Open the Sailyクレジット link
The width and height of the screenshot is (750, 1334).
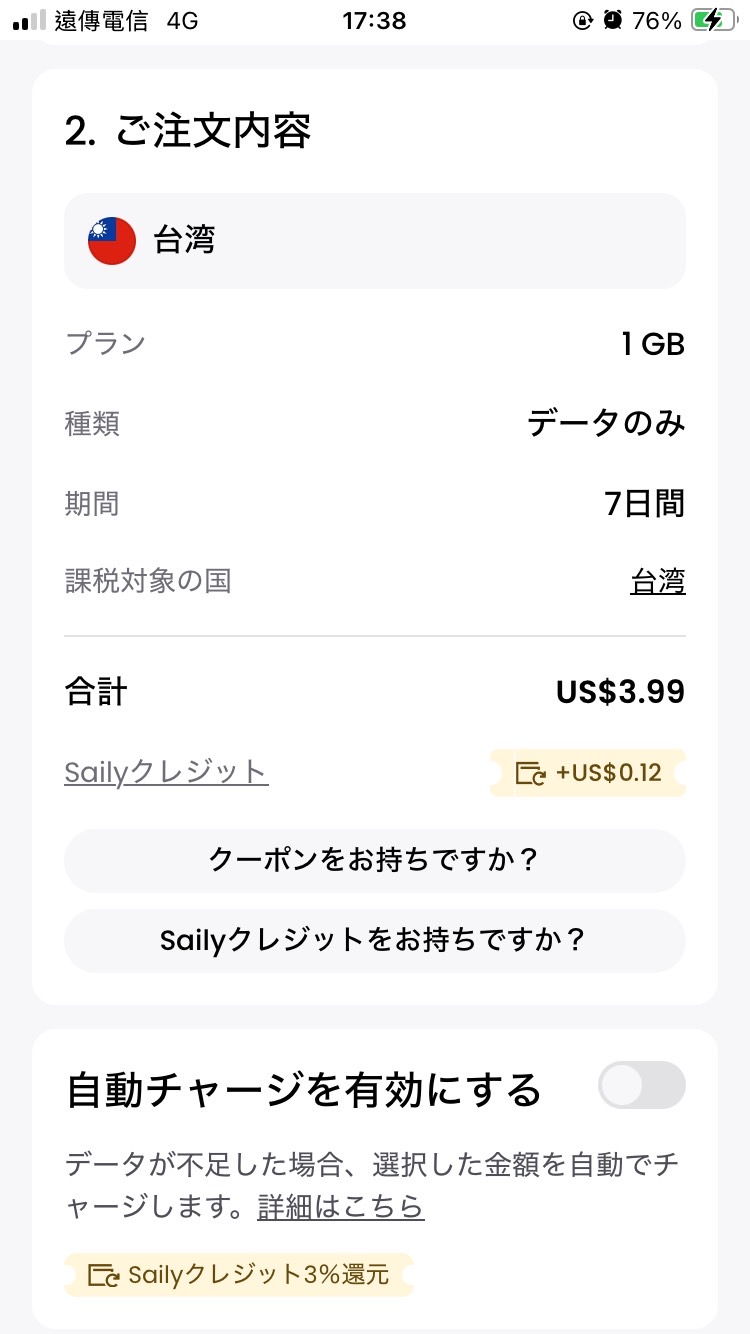point(166,772)
